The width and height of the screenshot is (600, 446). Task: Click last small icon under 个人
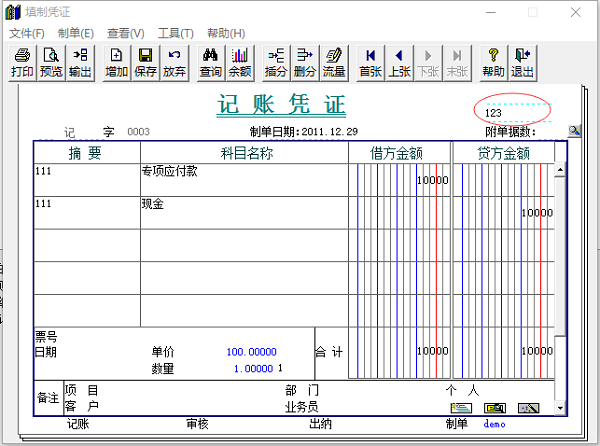point(528,408)
